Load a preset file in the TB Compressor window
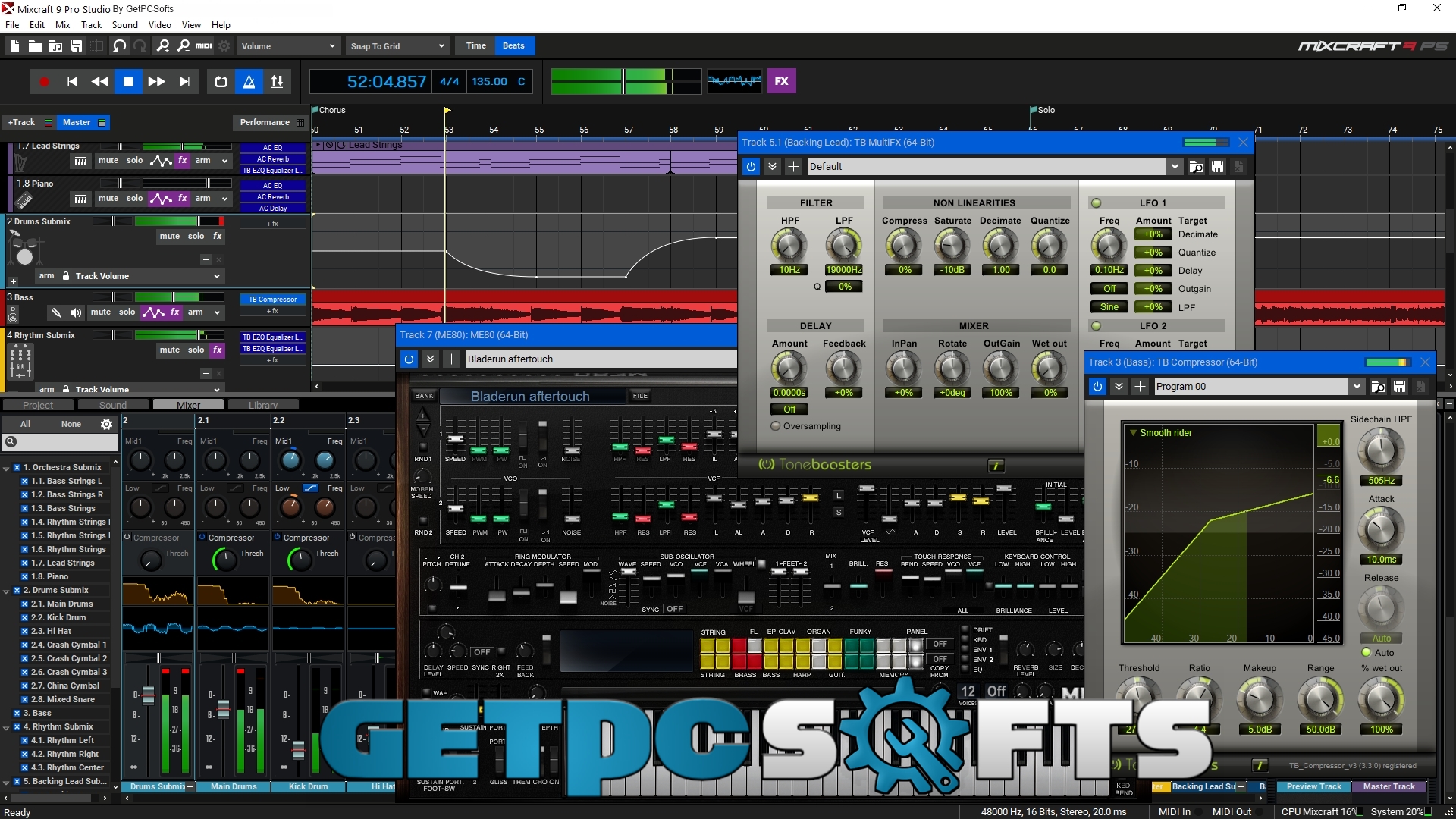This screenshot has height=819, width=1456. point(1378,387)
